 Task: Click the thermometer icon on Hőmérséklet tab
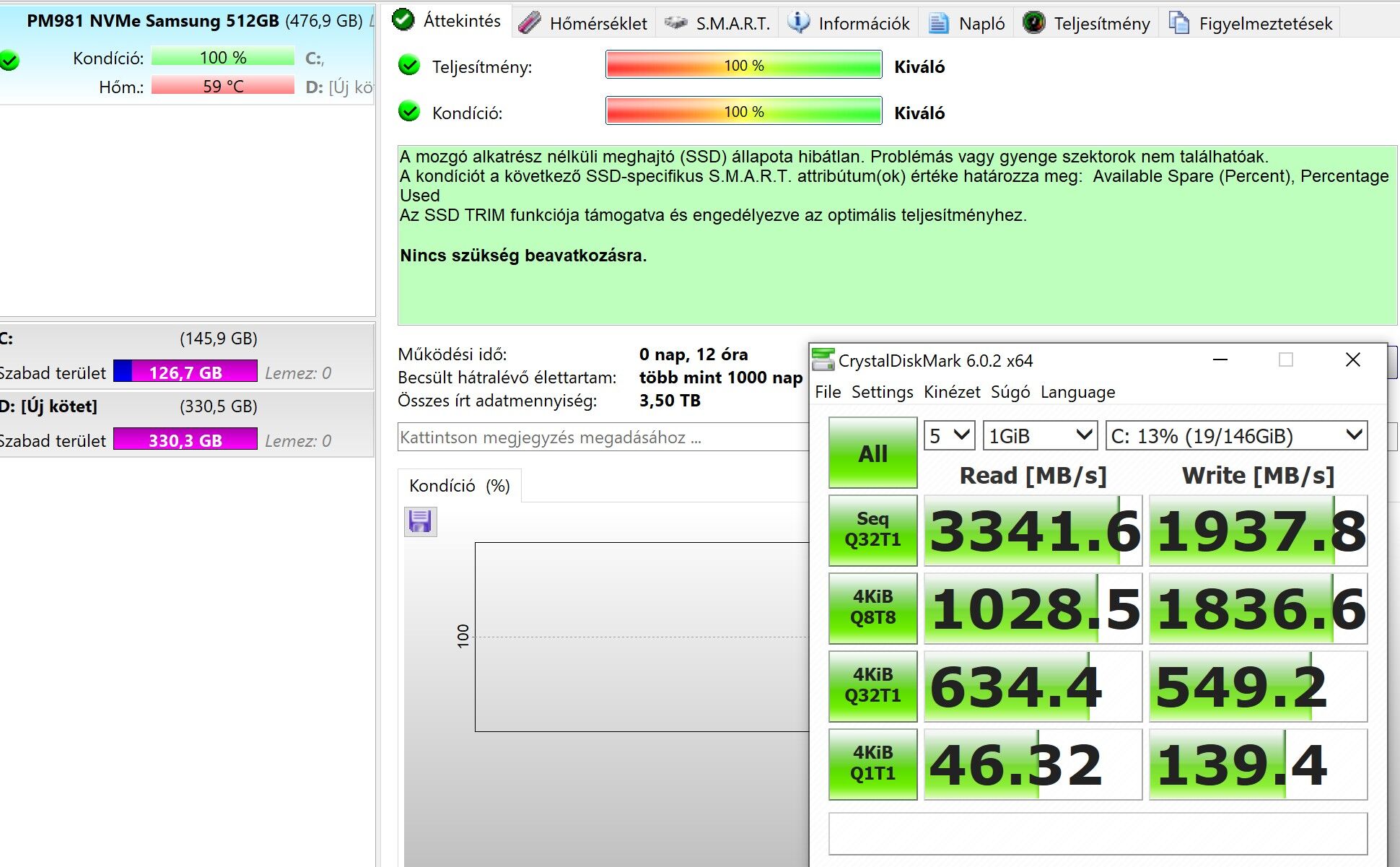[530, 23]
